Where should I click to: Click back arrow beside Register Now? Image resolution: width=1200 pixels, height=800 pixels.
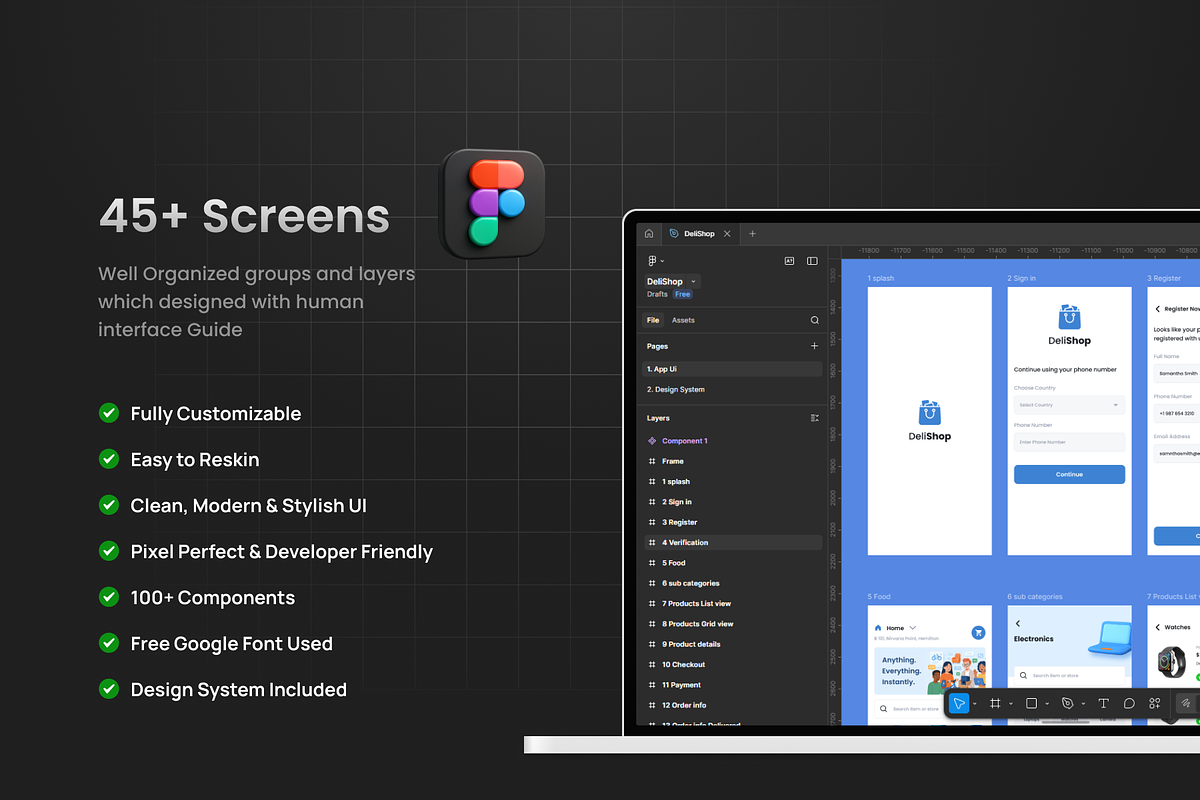click(1158, 309)
